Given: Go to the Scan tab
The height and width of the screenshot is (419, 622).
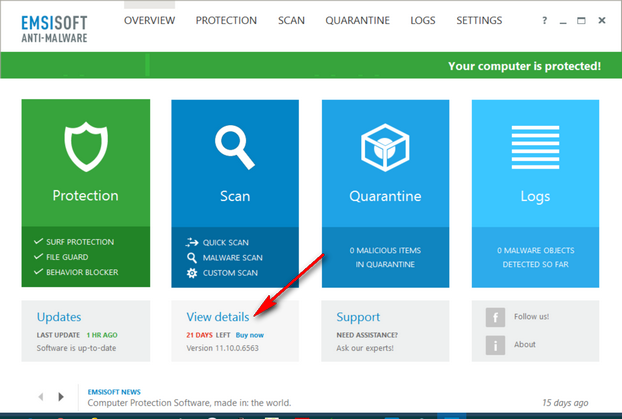Looking at the screenshot, I should tap(291, 20).
